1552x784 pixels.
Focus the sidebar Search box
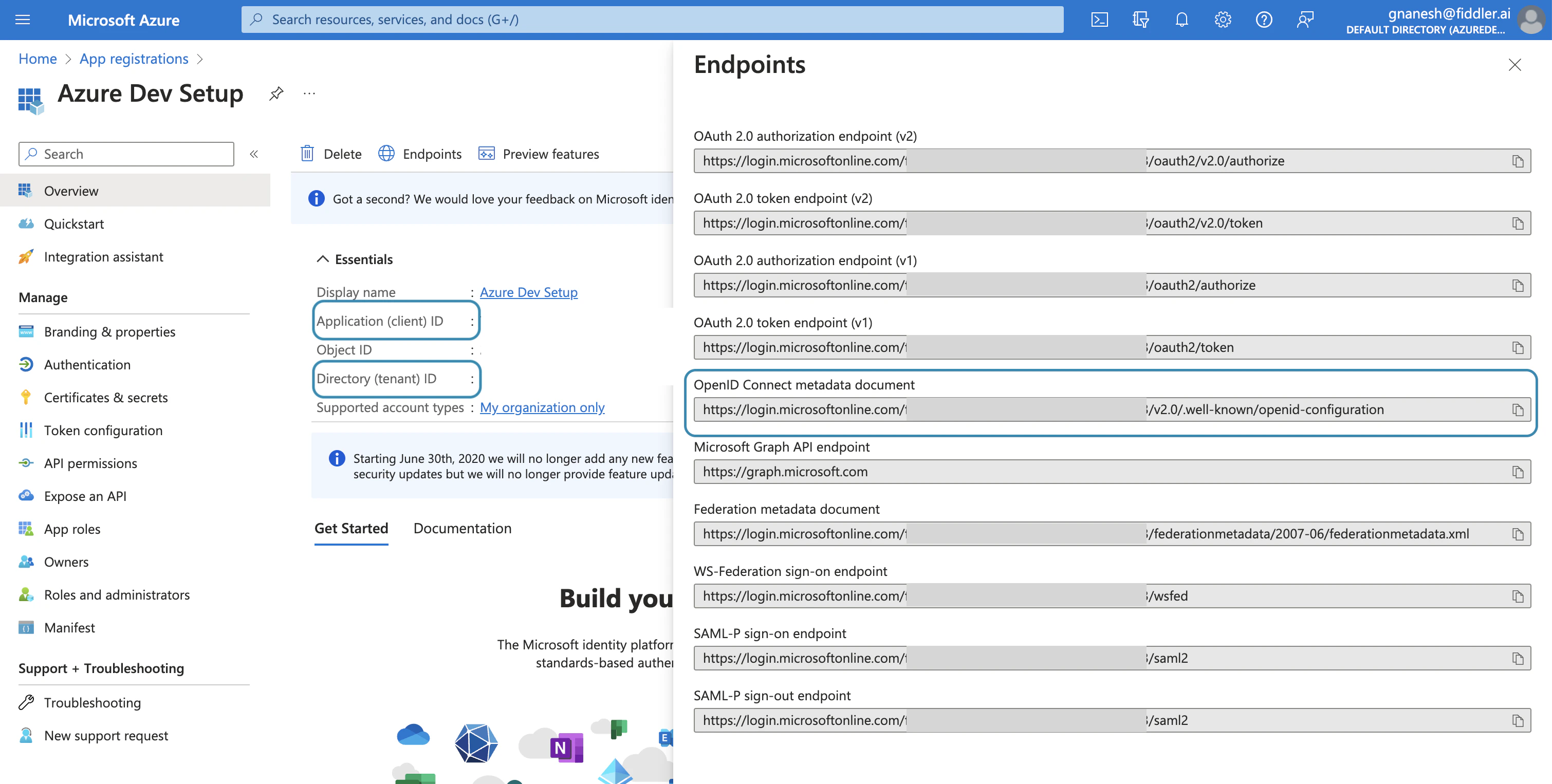(126, 154)
